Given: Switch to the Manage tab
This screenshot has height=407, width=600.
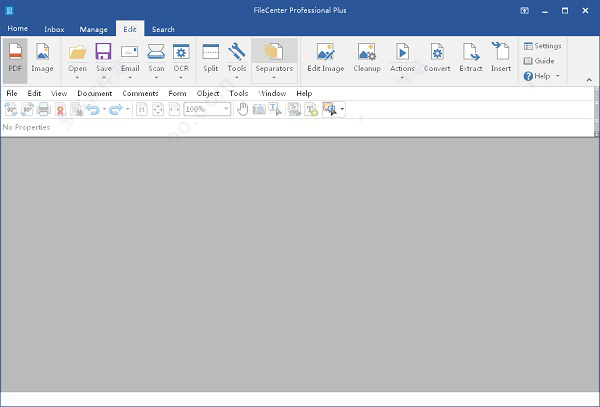Looking at the screenshot, I should click(93, 30).
